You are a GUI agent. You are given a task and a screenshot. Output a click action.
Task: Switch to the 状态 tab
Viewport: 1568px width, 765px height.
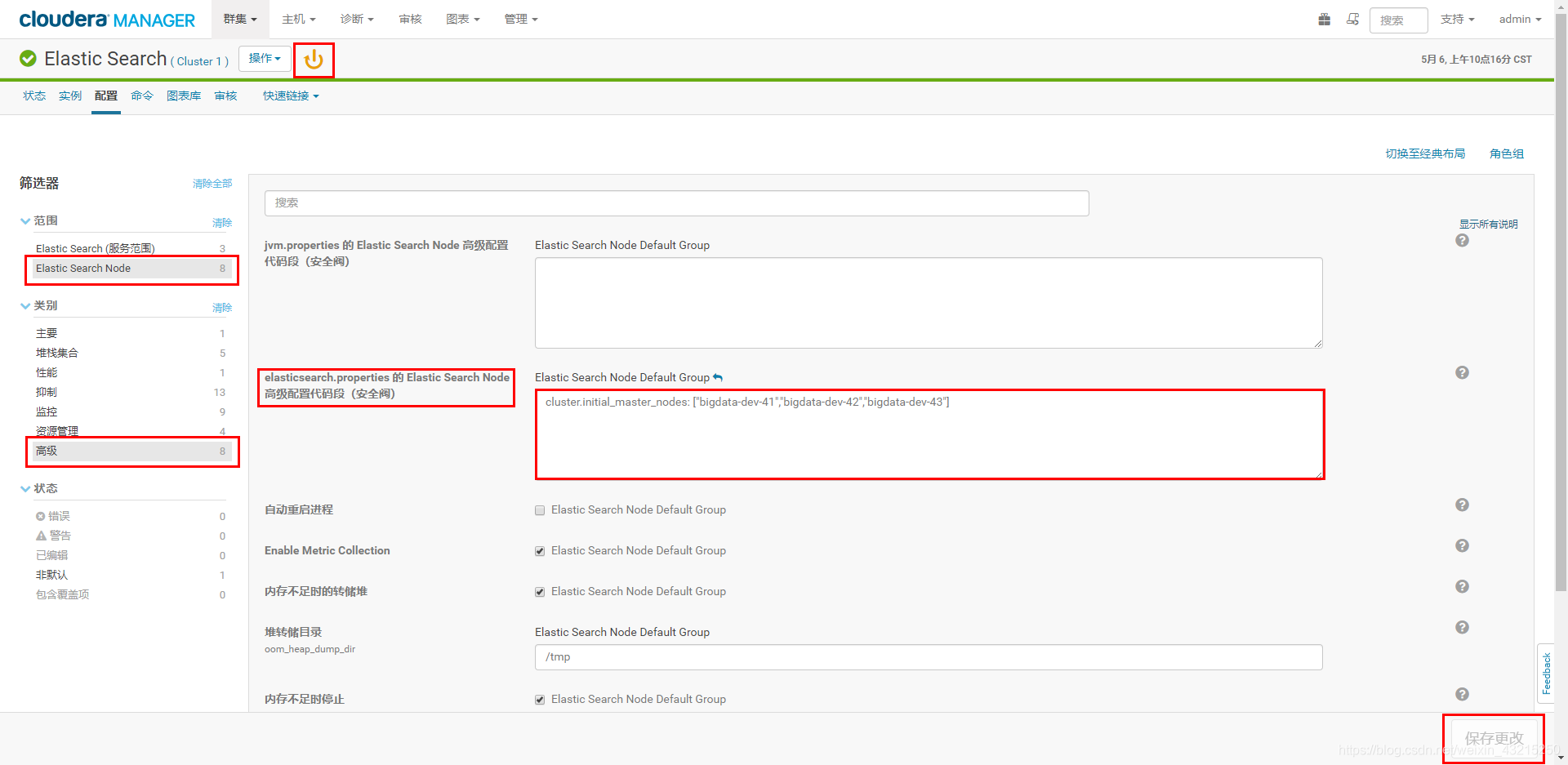click(x=34, y=96)
